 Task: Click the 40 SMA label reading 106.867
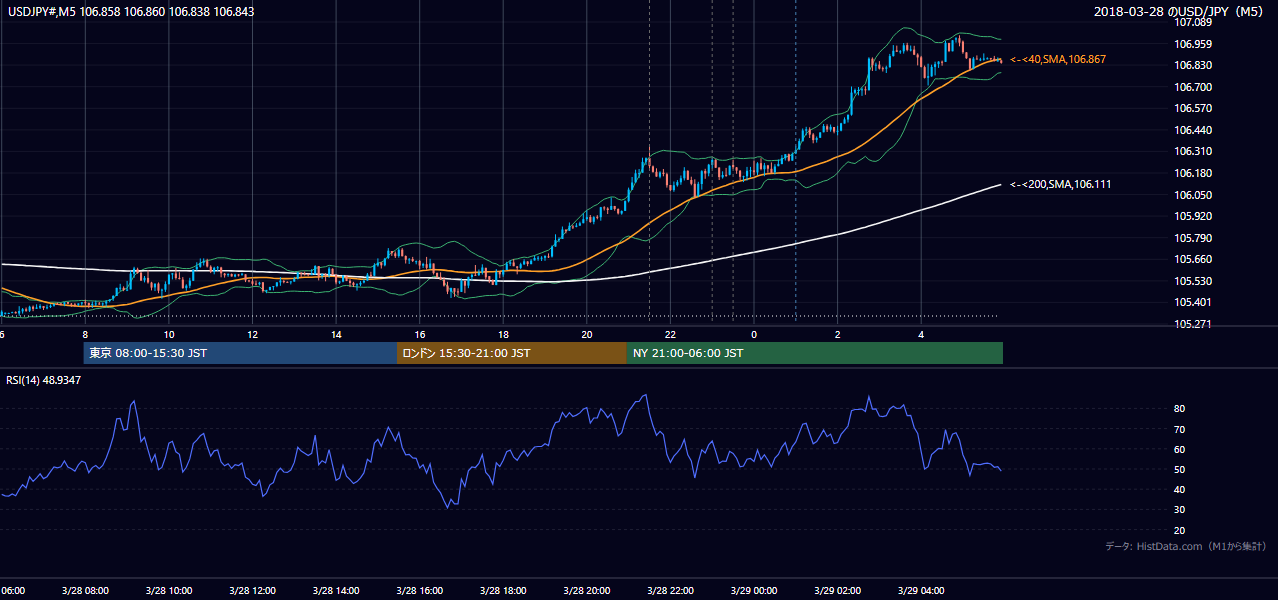[1058, 60]
